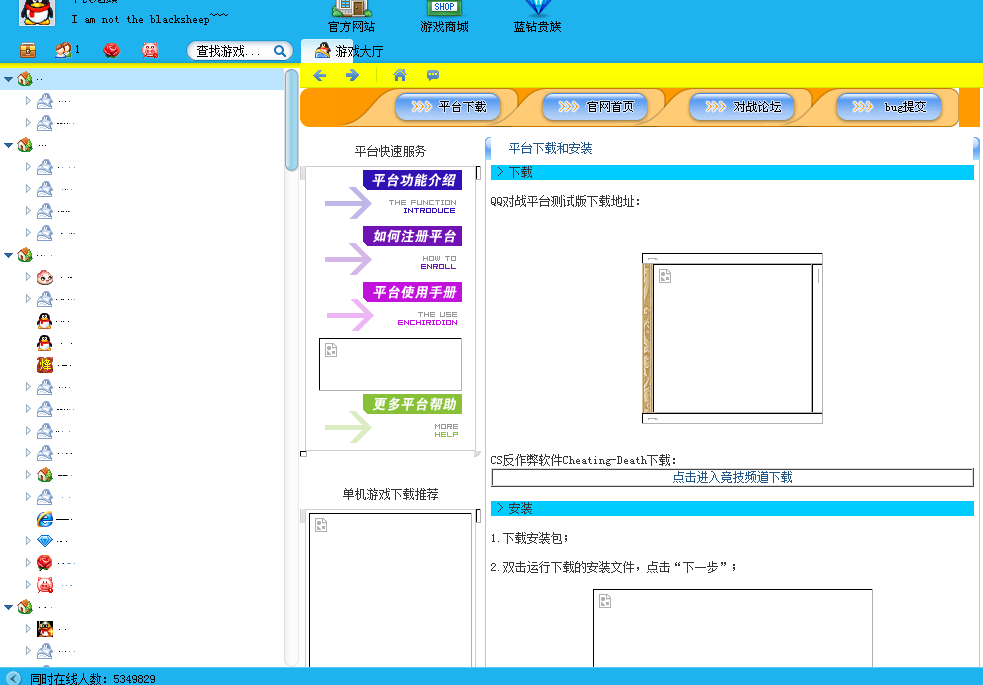Click the 平台快速服务 heading
983x685 pixels.
tap(391, 151)
